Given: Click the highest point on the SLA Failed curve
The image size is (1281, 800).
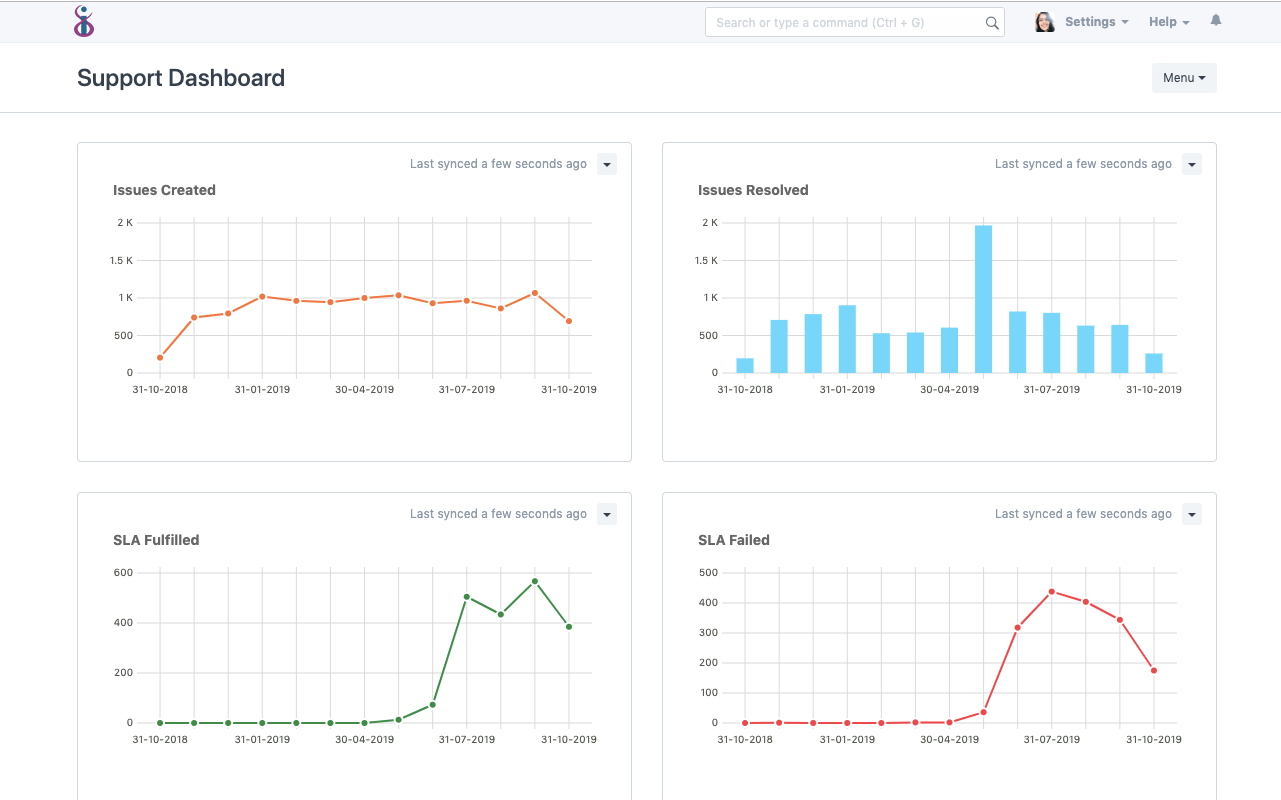Looking at the screenshot, I should tap(1052, 591).
